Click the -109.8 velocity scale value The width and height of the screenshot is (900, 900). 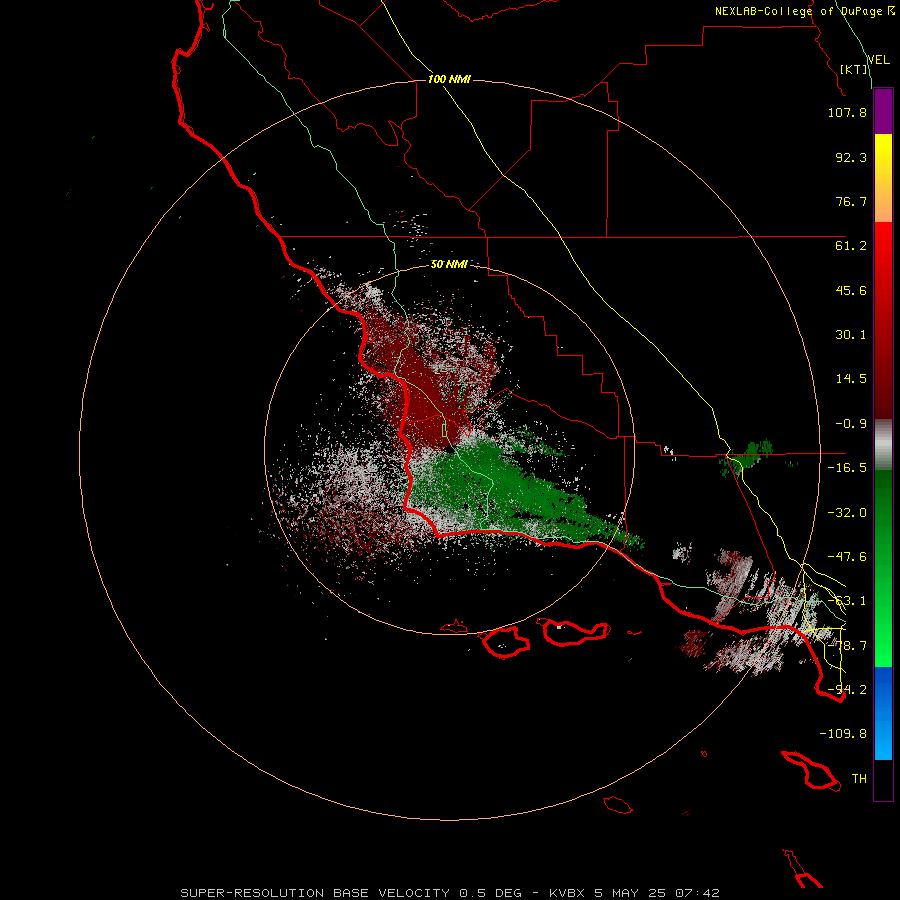point(843,734)
